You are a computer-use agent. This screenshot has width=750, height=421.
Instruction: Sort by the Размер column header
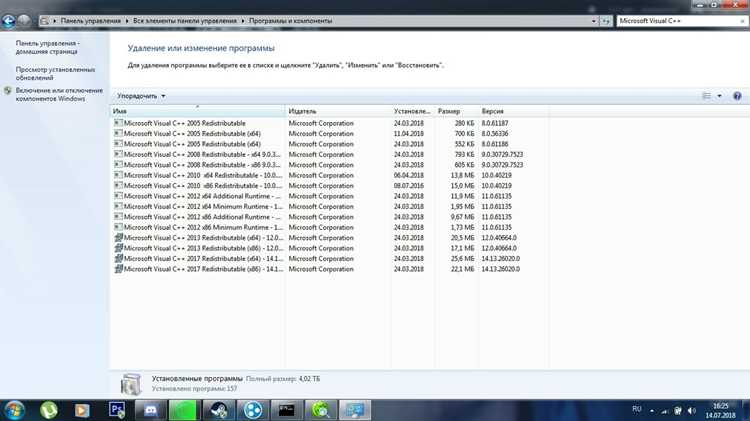click(x=456, y=111)
